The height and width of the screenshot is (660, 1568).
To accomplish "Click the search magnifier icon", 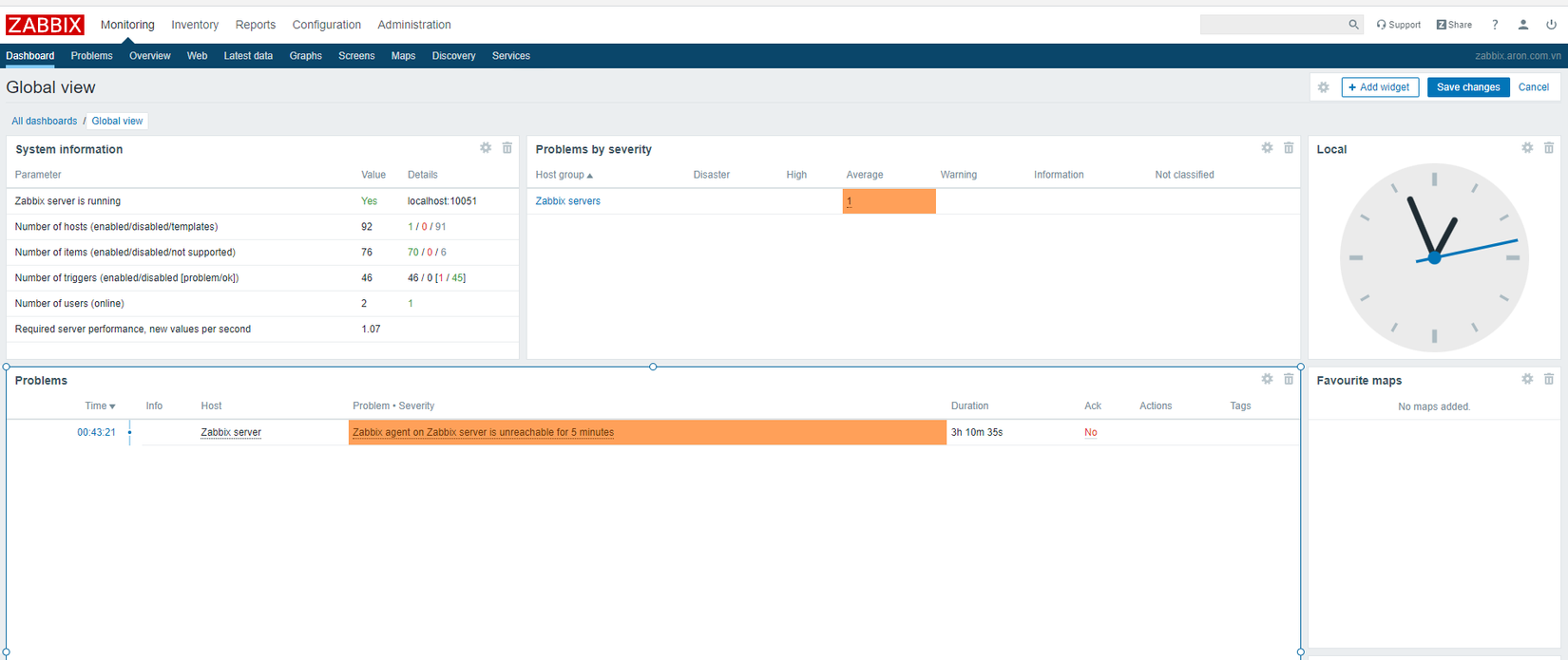I will point(1353,25).
